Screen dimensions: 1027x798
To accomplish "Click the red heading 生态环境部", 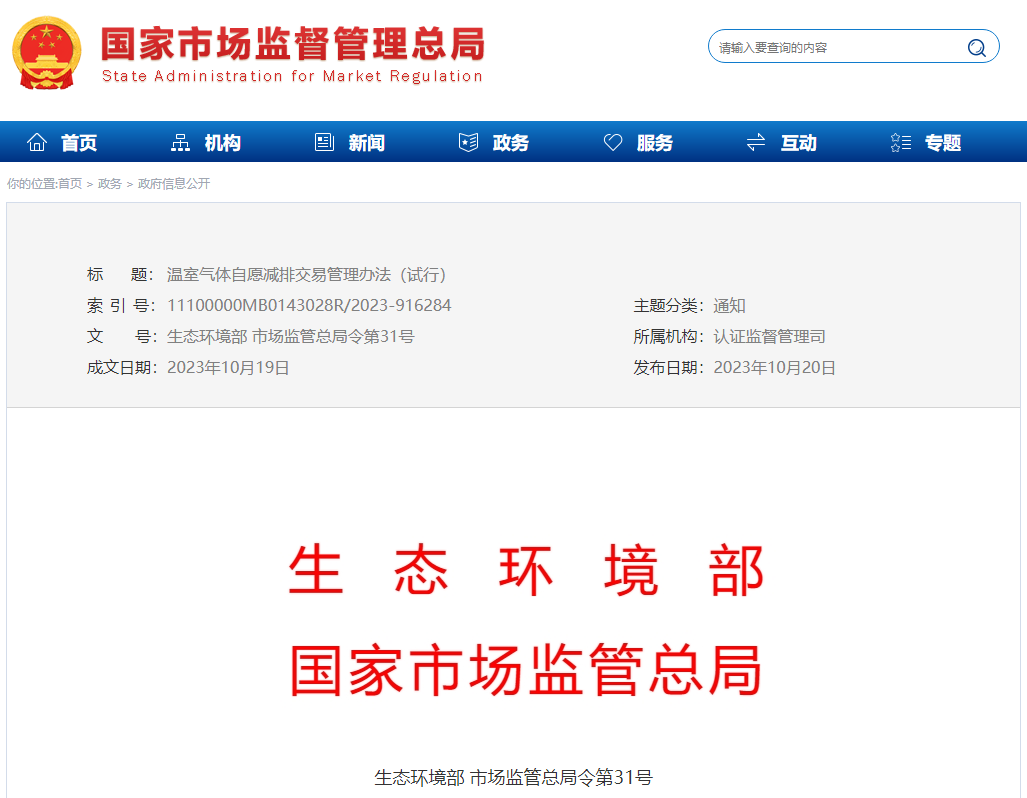I will pyautogui.click(x=526, y=570).
